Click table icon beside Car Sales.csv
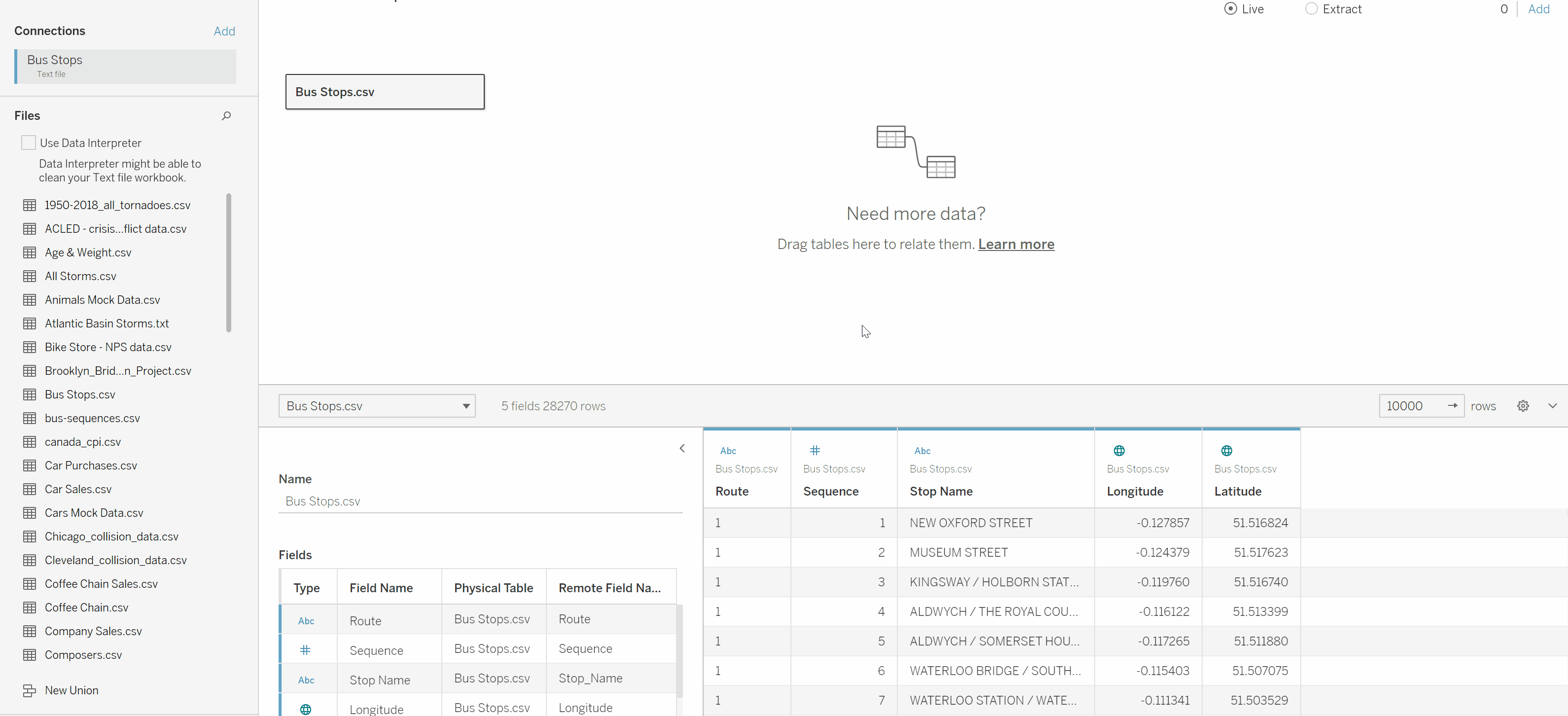1568x716 pixels. [x=29, y=490]
